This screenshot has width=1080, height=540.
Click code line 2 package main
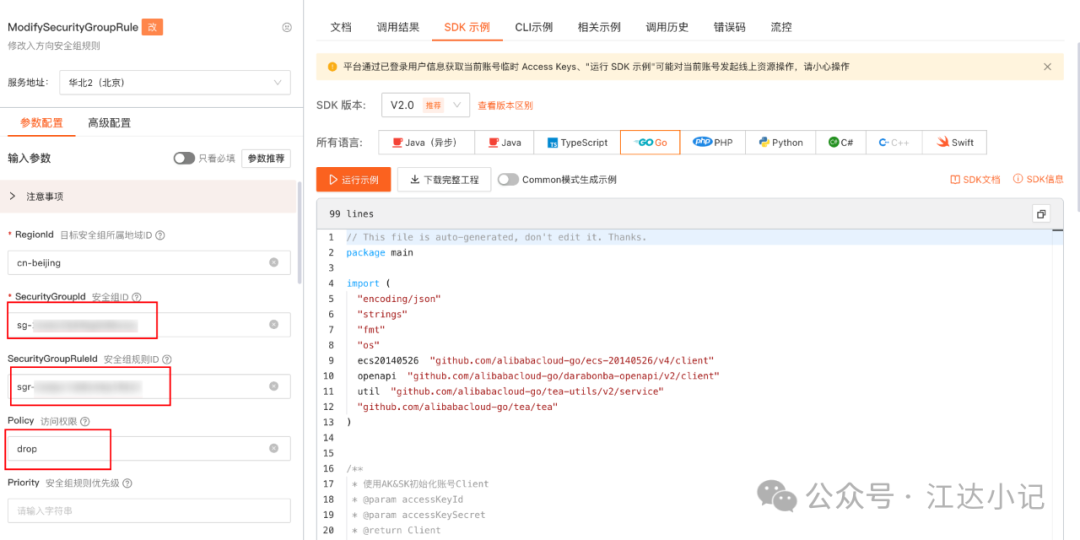point(380,253)
